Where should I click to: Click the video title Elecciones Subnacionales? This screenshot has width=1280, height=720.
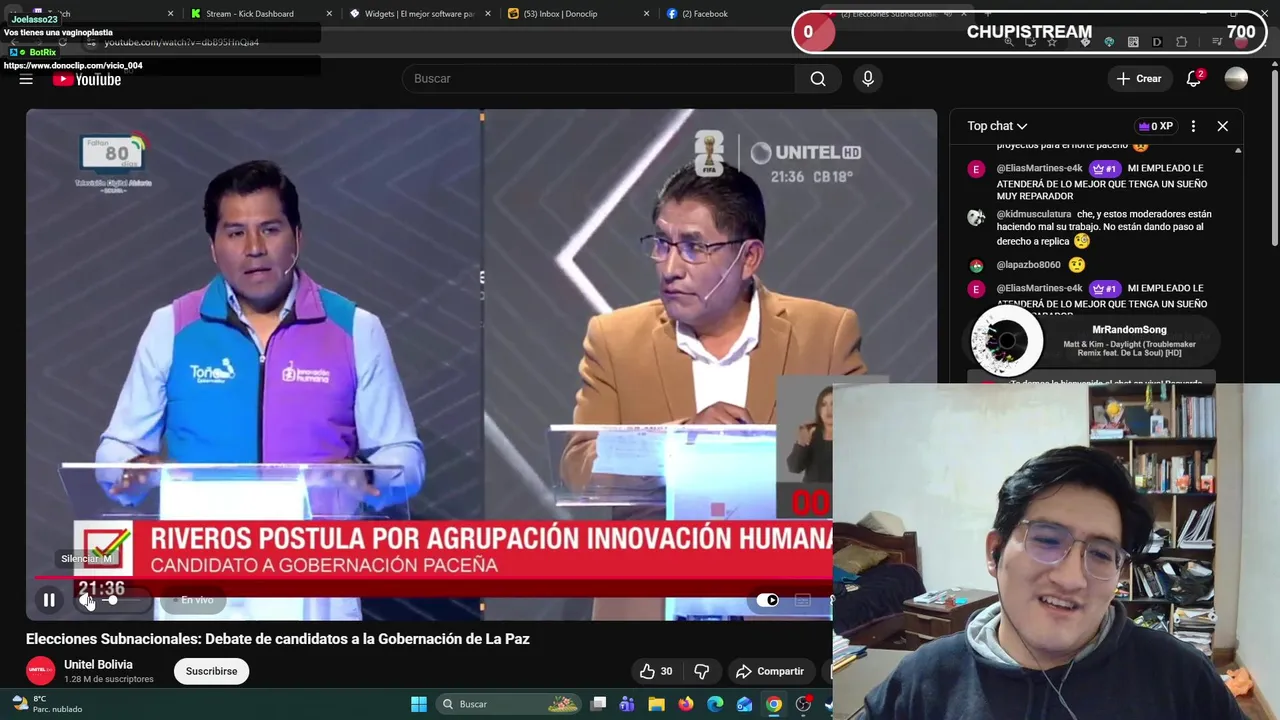[277, 639]
